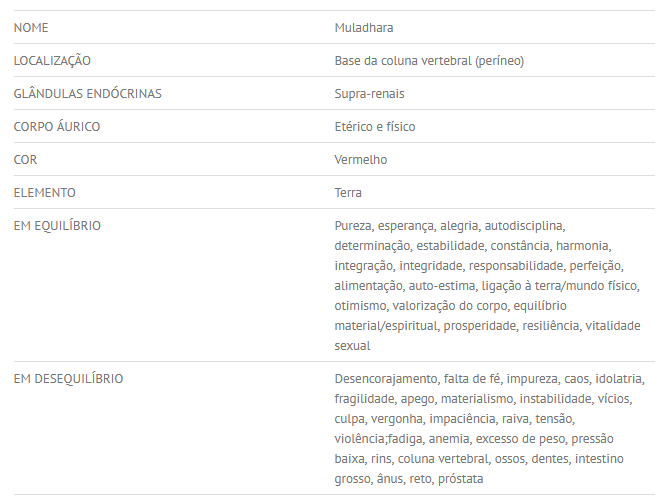Select 'Base da coluna vertebral (períneo)' text

coord(429,61)
